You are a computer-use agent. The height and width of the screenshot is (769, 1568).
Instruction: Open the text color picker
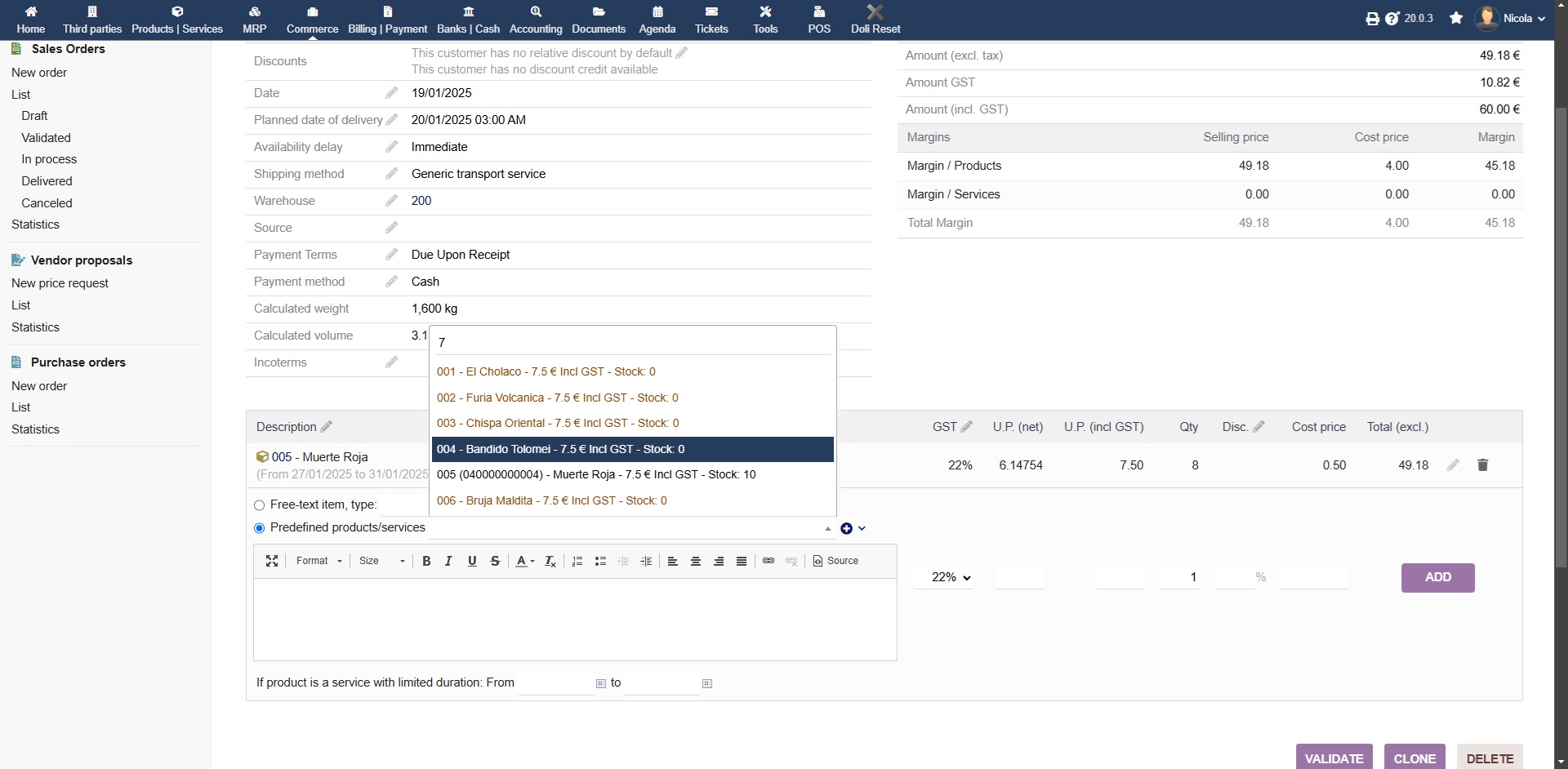coord(524,561)
